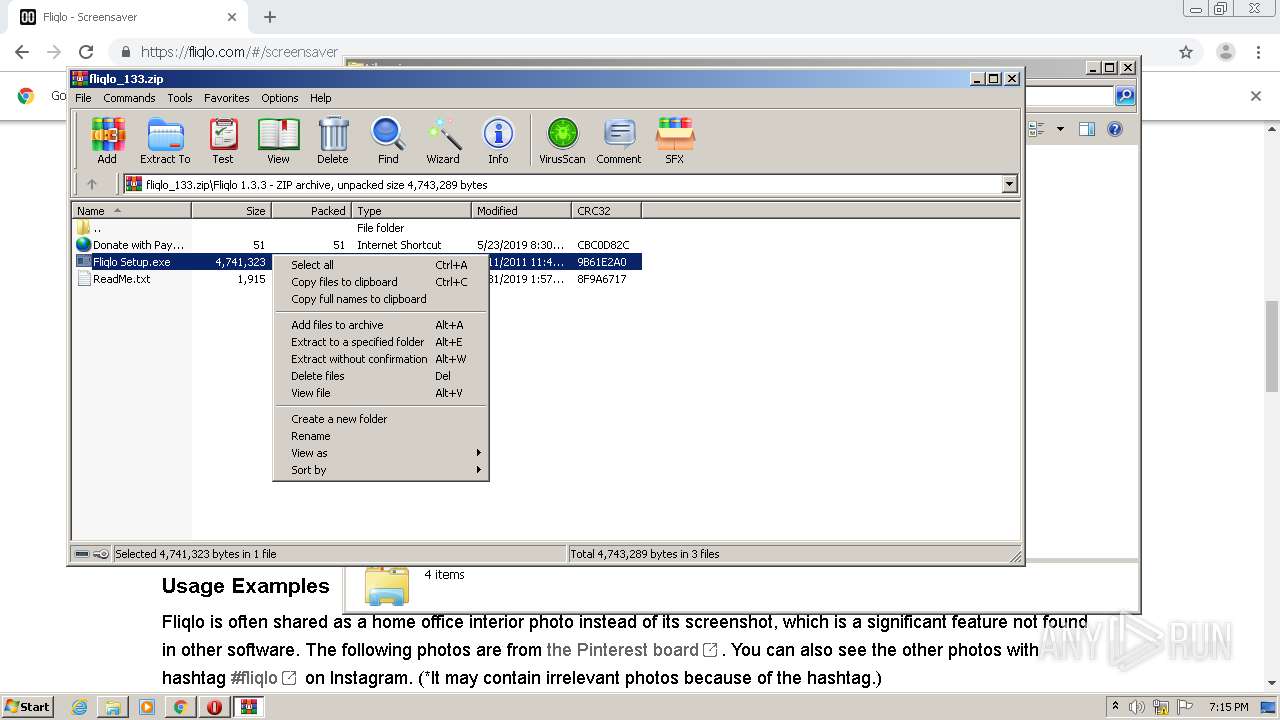
Task: Click the Delete trash can icon
Action: pos(333,140)
